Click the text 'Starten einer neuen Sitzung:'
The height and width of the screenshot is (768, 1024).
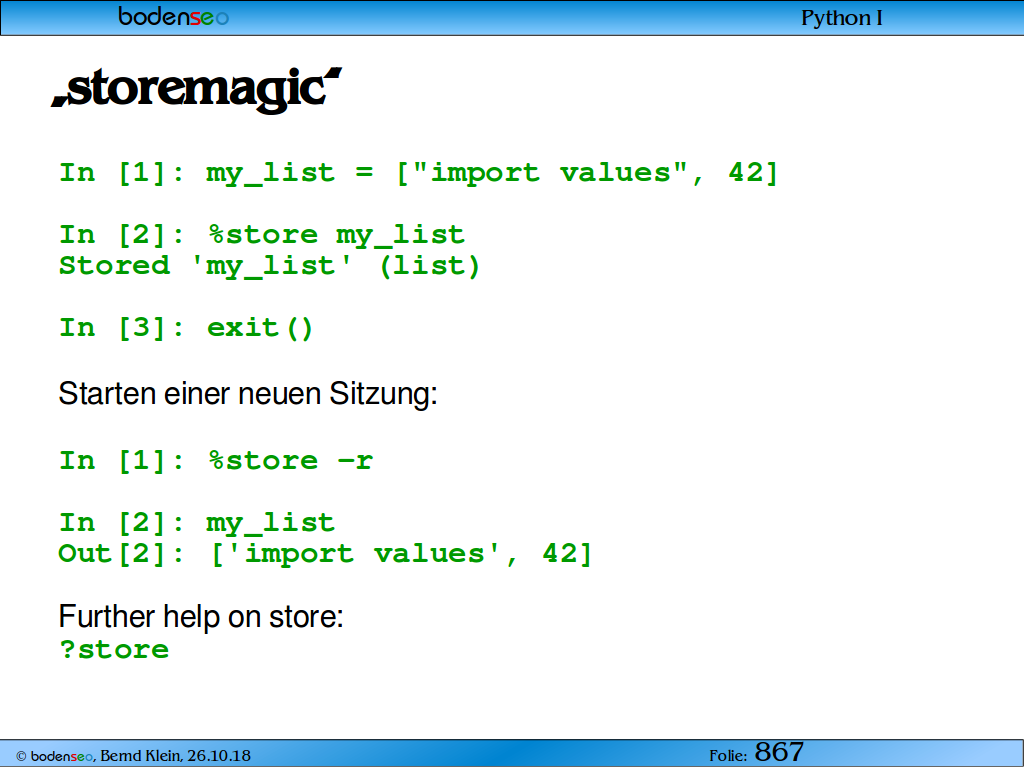pyautogui.click(x=248, y=394)
